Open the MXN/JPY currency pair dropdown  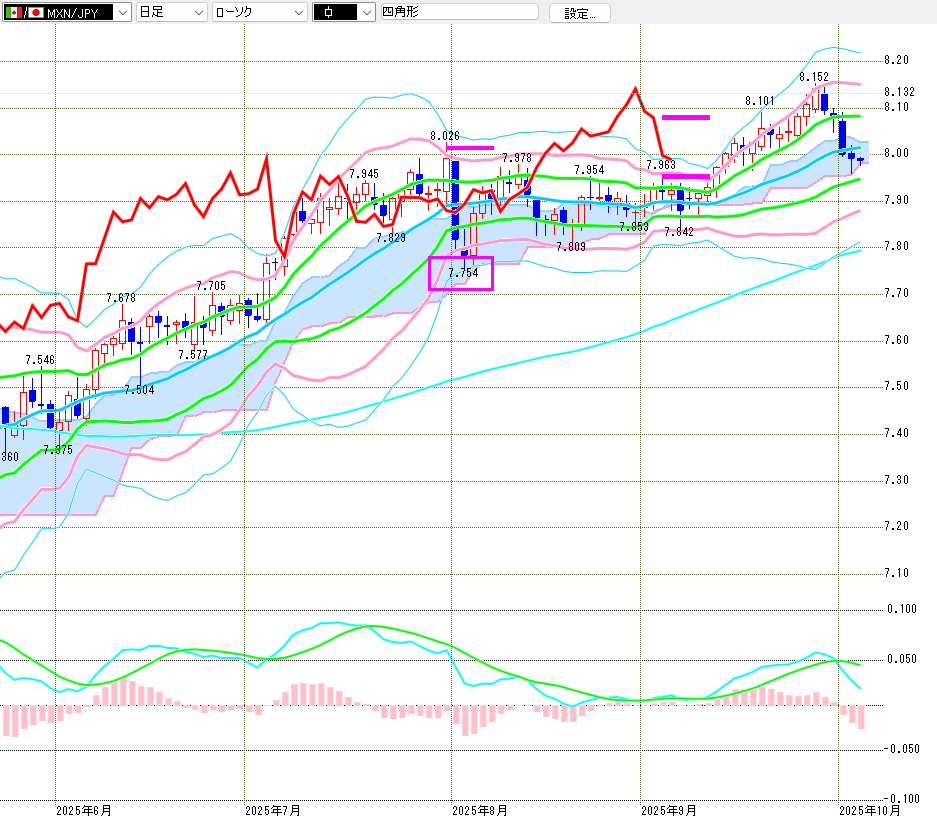coord(122,13)
